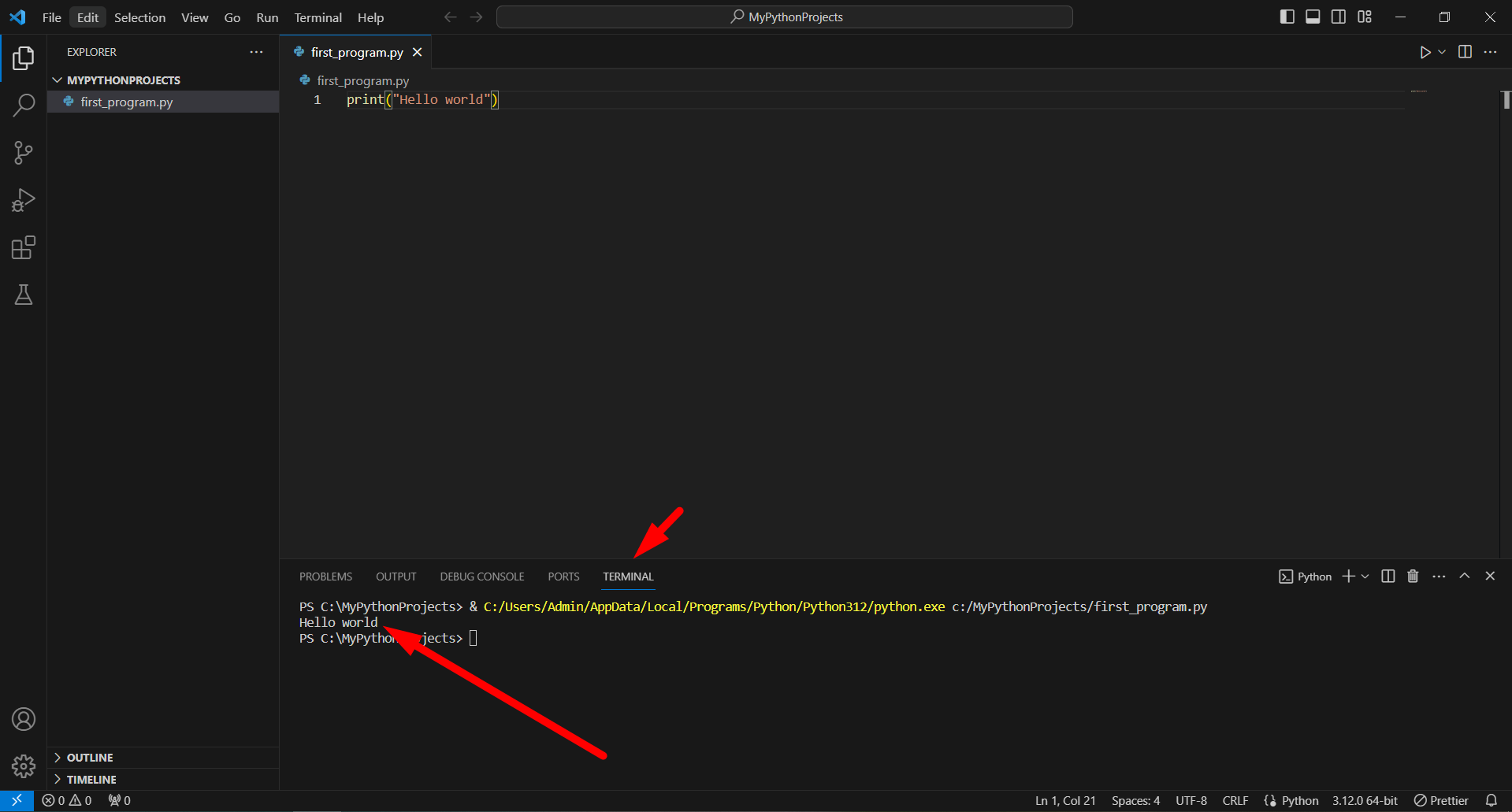Open the Accounts icon near bottom left

pos(24,718)
